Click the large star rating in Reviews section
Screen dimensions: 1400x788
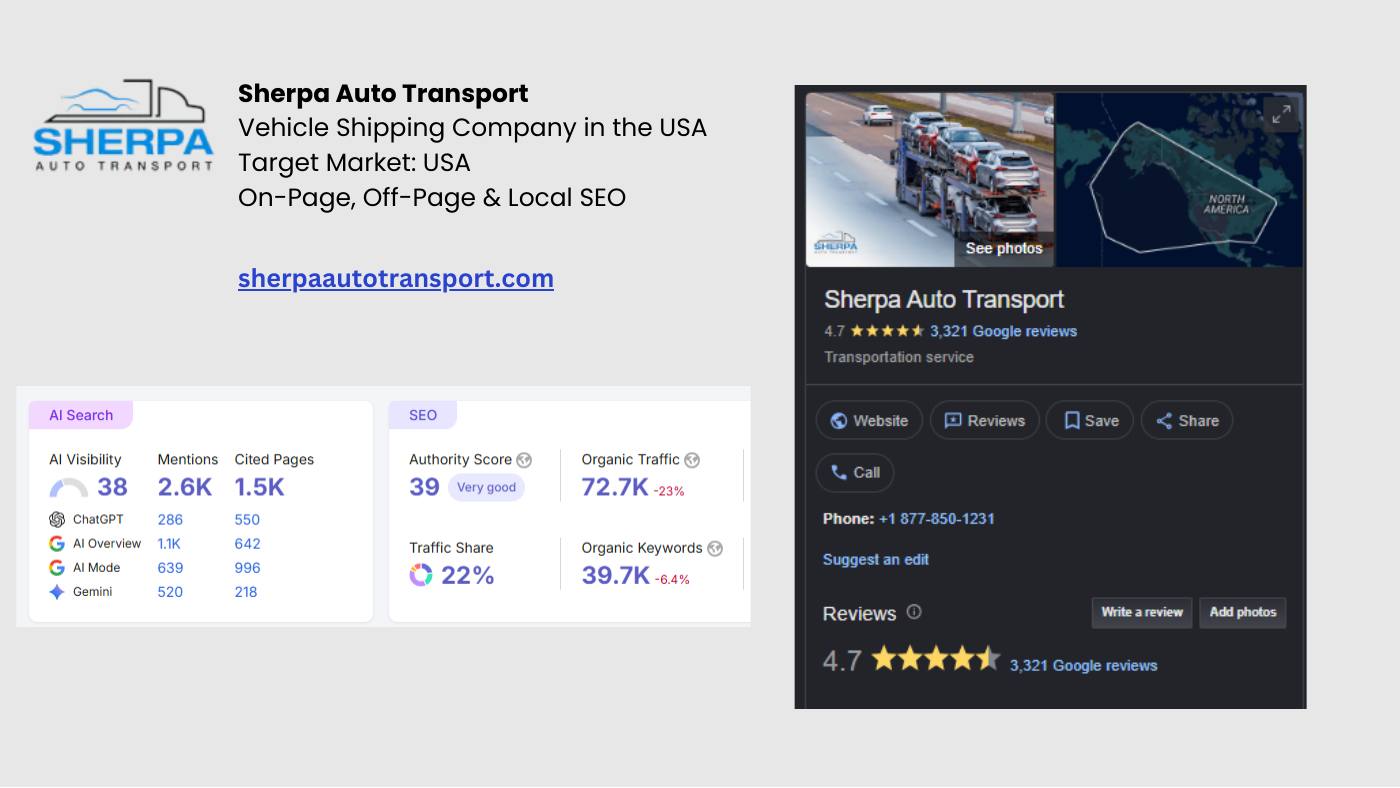click(935, 658)
